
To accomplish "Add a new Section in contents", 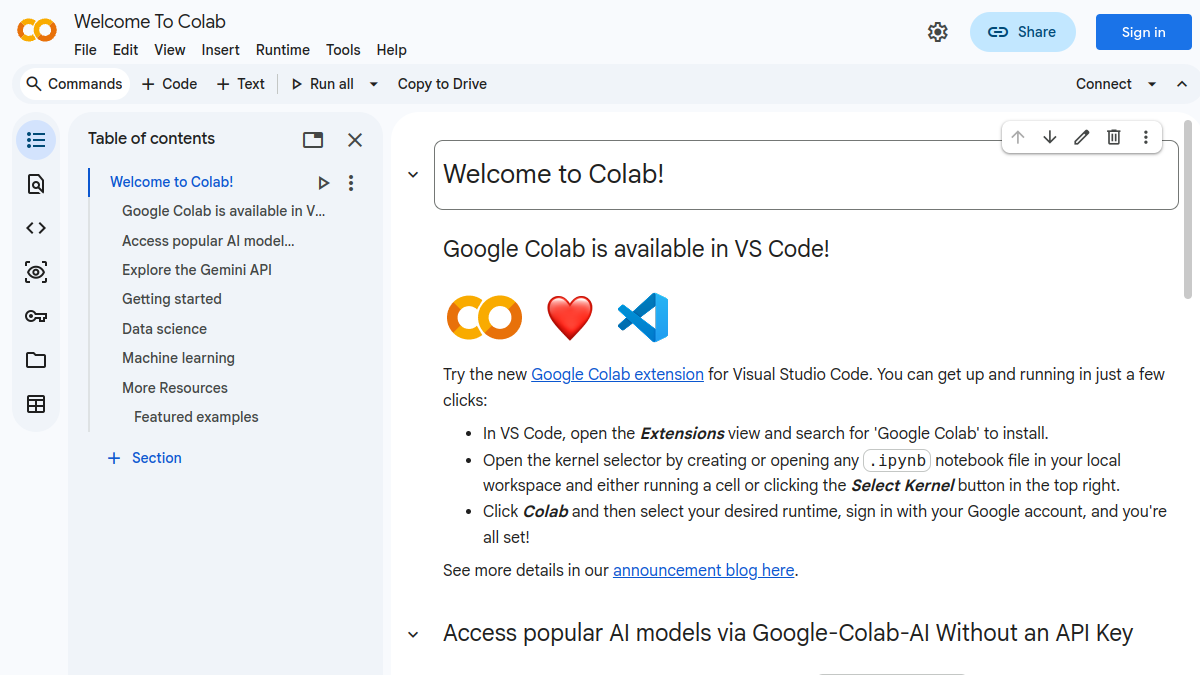I will 145,458.
